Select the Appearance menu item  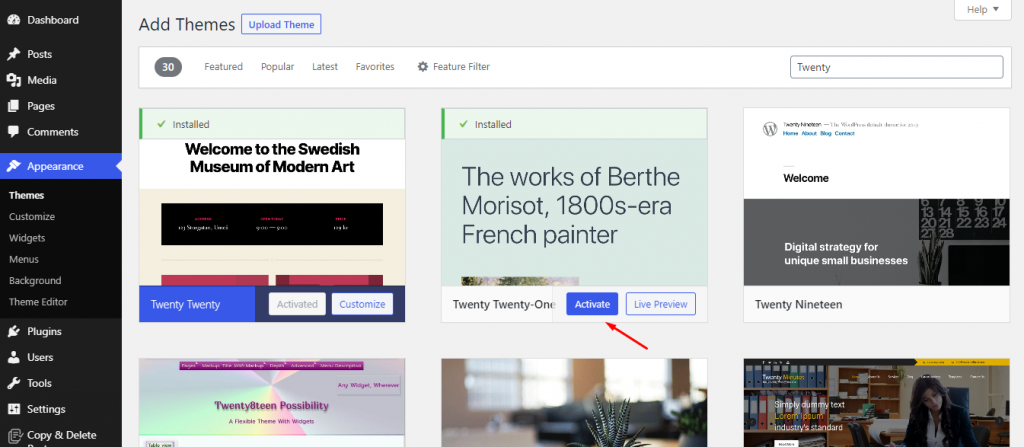[x=61, y=166]
